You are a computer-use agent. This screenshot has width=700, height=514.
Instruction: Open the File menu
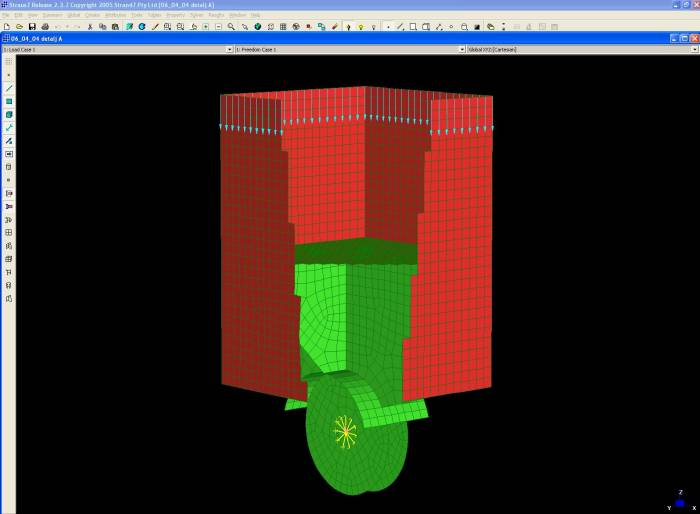(x=6, y=15)
